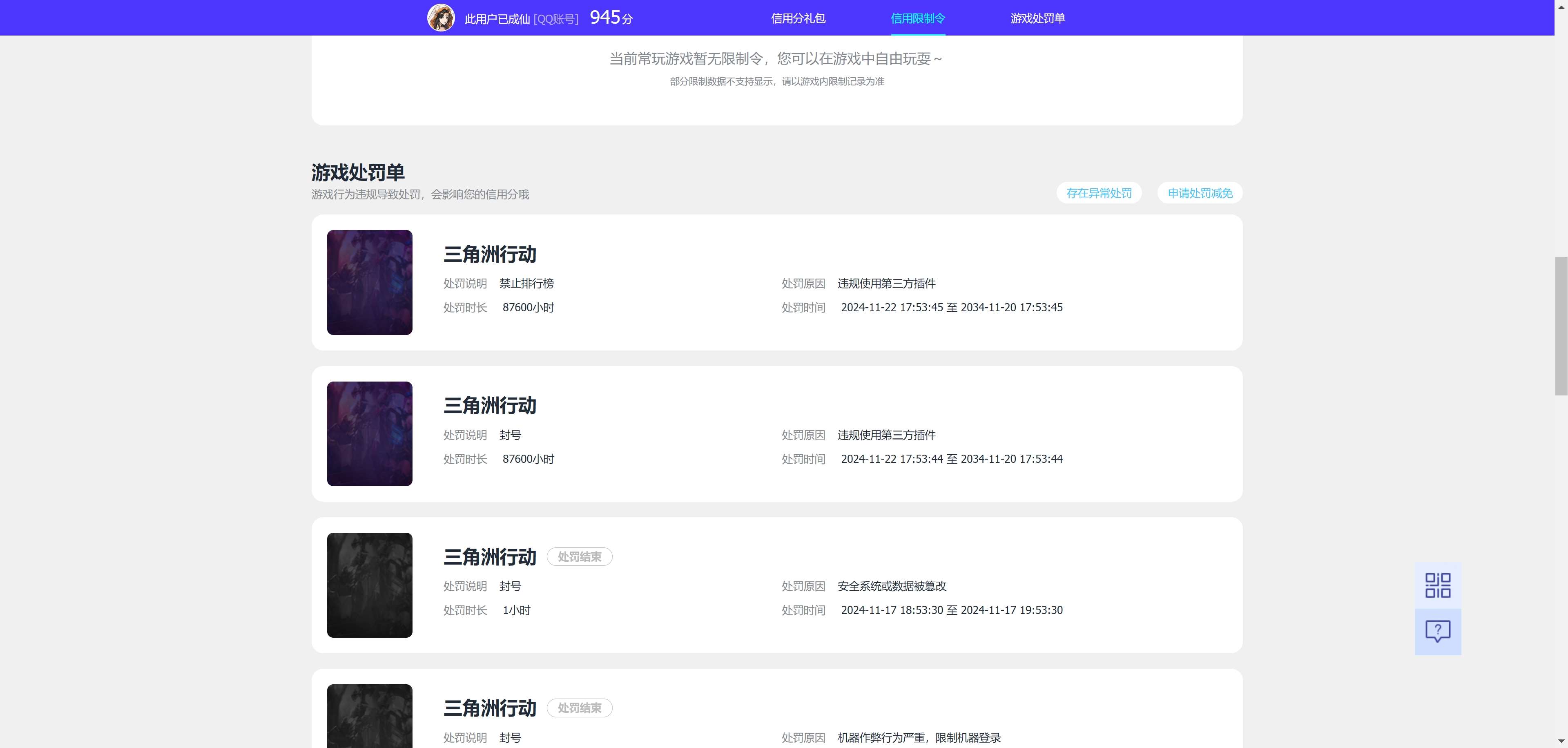Click the vertical scrollbar thumb
This screenshot has width=1568, height=748.
pyautogui.click(x=1561, y=326)
